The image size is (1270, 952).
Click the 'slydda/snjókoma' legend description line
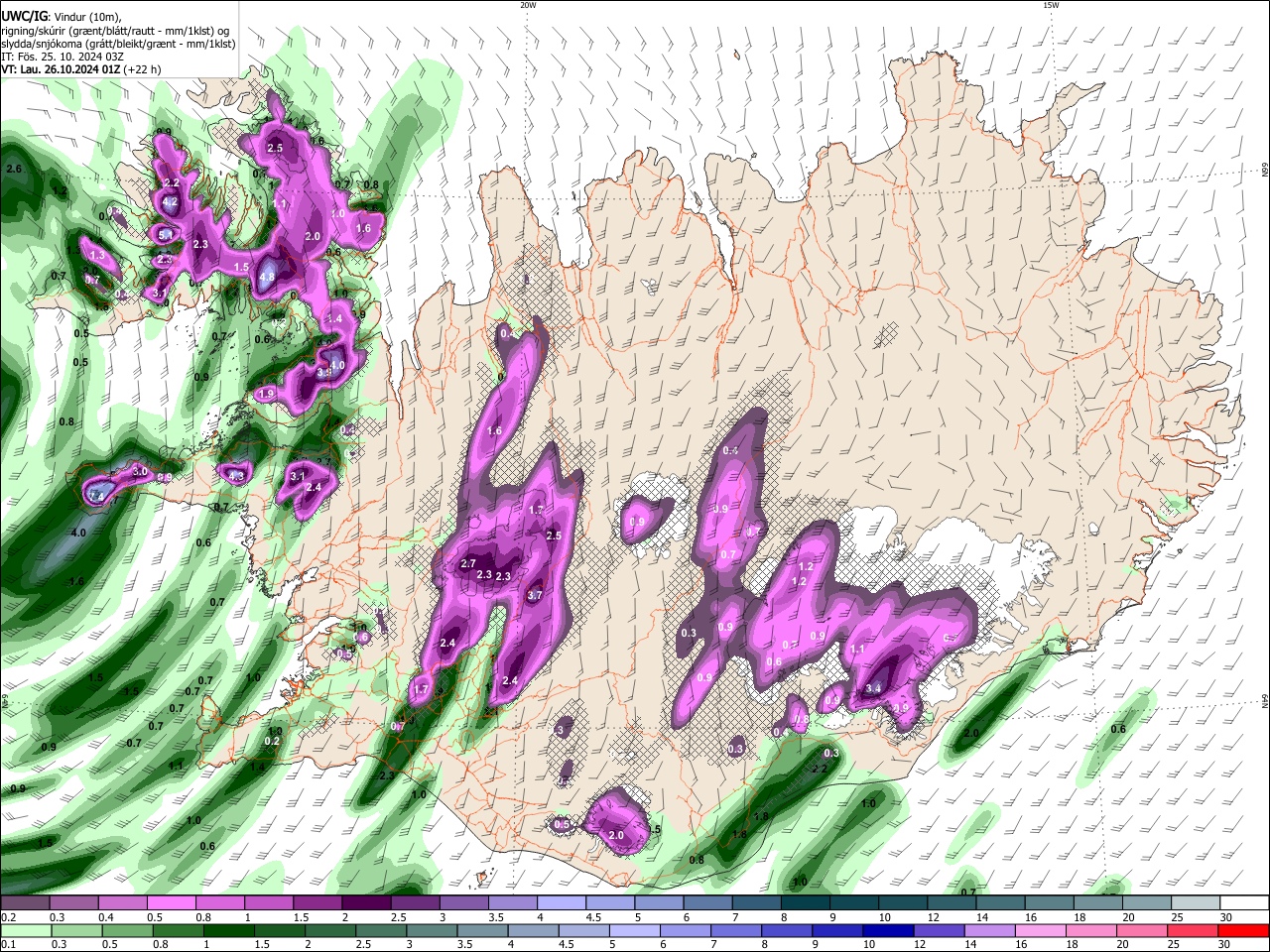118,43
